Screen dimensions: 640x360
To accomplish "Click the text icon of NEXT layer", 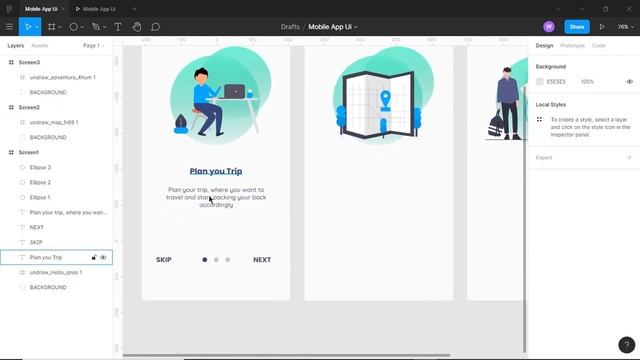I will point(22,227).
